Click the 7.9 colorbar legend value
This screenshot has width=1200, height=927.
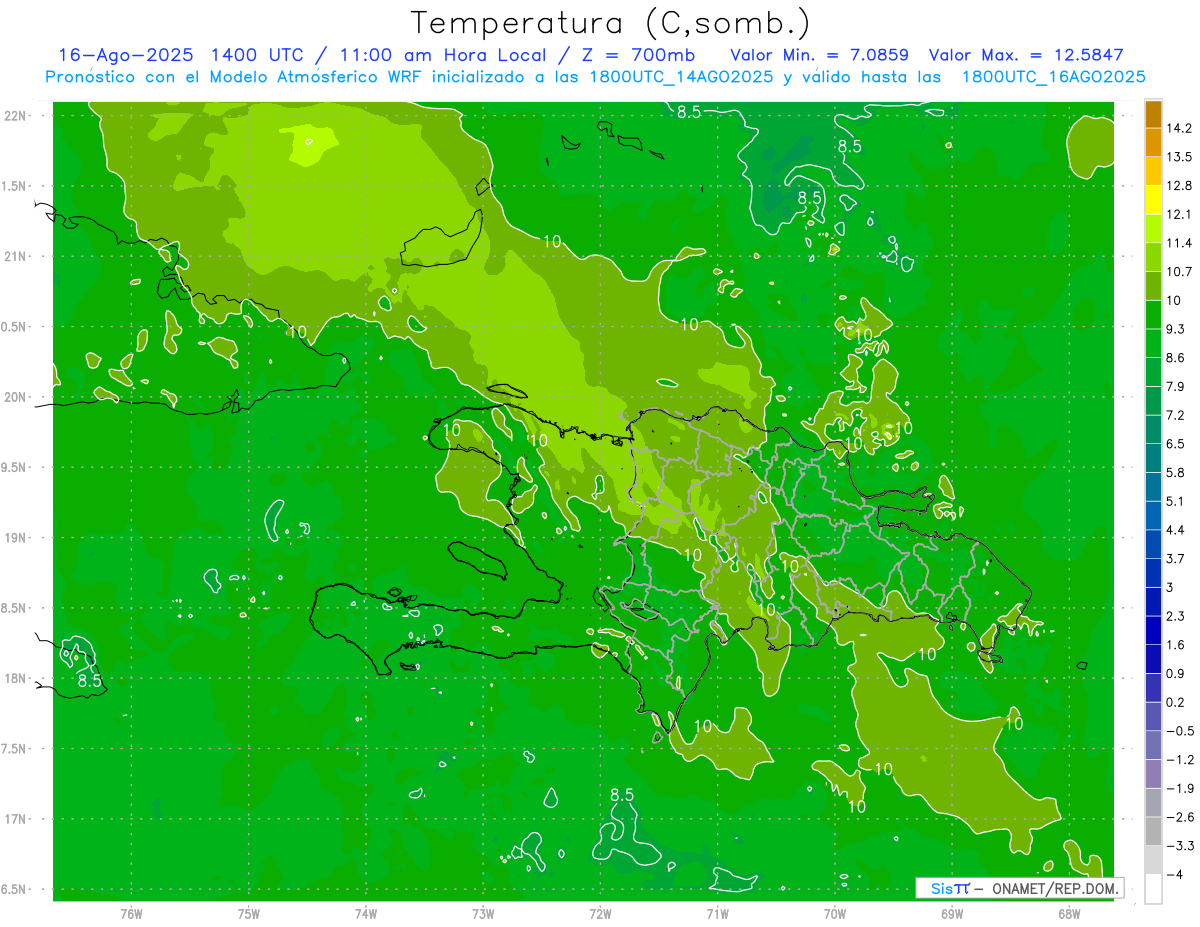[1177, 387]
